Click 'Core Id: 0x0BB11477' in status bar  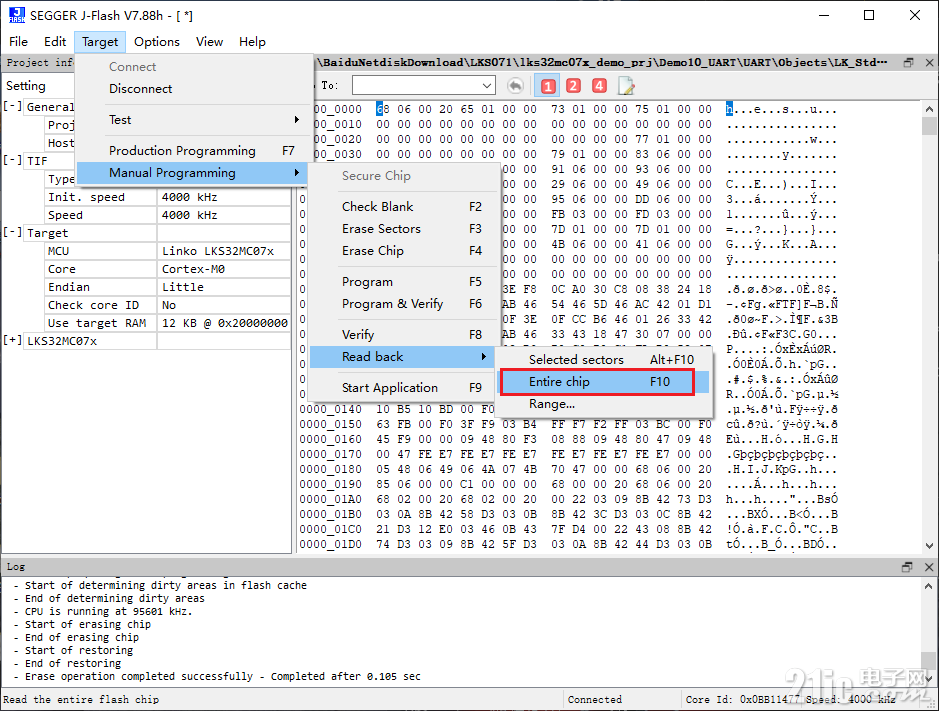point(743,699)
